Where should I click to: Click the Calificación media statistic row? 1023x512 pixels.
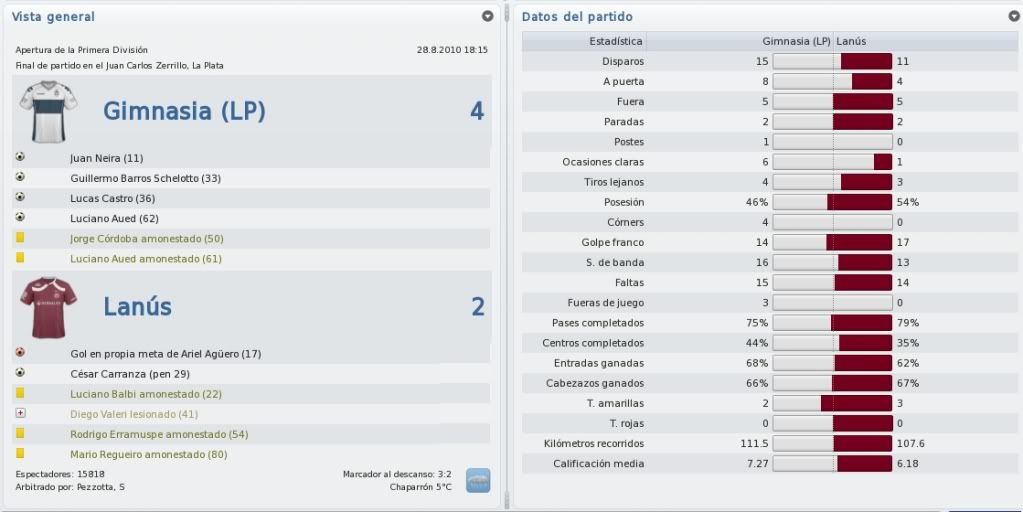point(770,464)
